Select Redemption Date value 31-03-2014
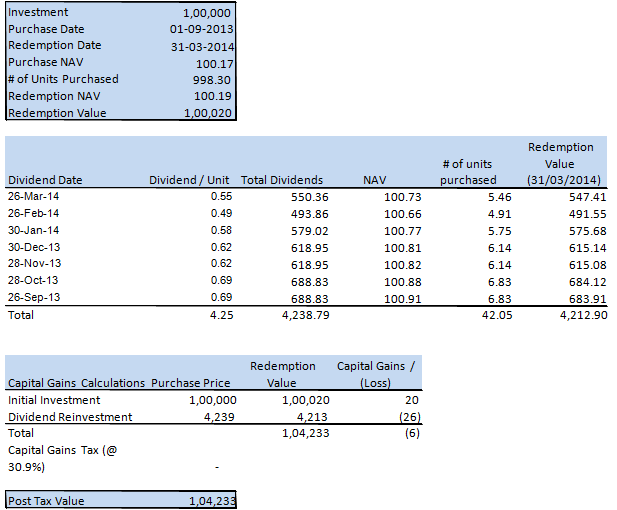Viewport: 617px width, 510px height. [x=202, y=47]
